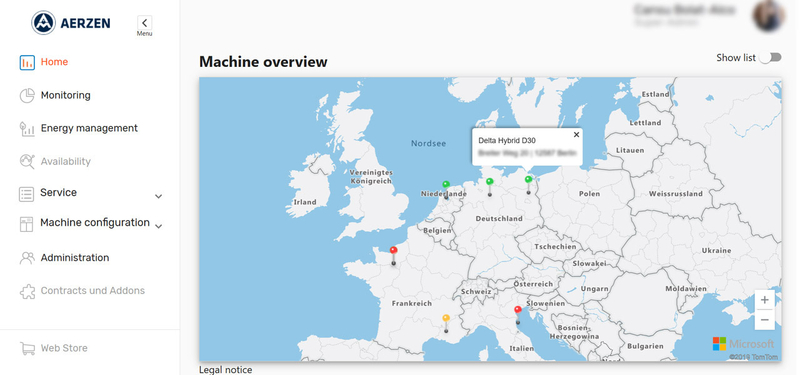Click the Nordsee label on the map
The width and height of the screenshot is (800, 375).
pyautogui.click(x=429, y=144)
